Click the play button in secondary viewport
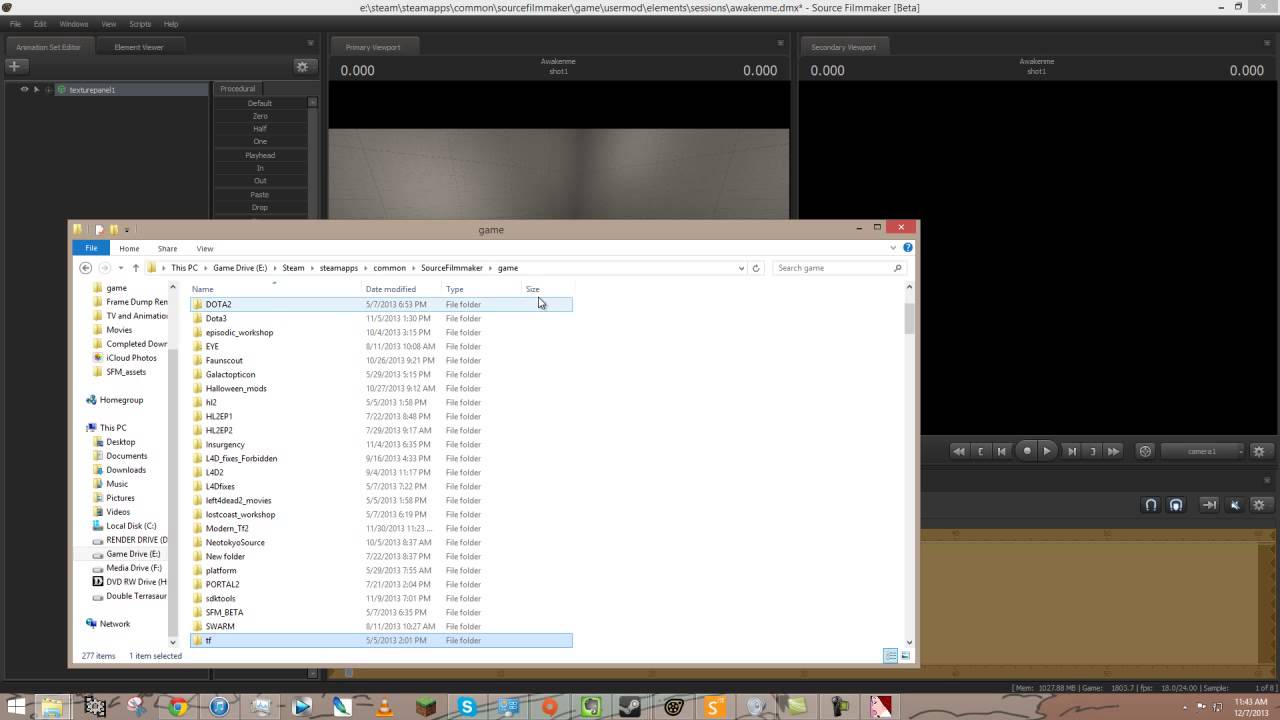This screenshot has width=1280, height=720. point(1047,451)
